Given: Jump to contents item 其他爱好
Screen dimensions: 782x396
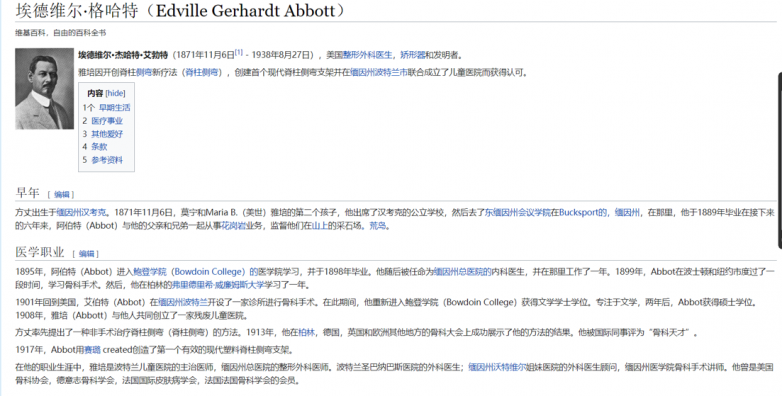Looking at the screenshot, I should (107, 134).
